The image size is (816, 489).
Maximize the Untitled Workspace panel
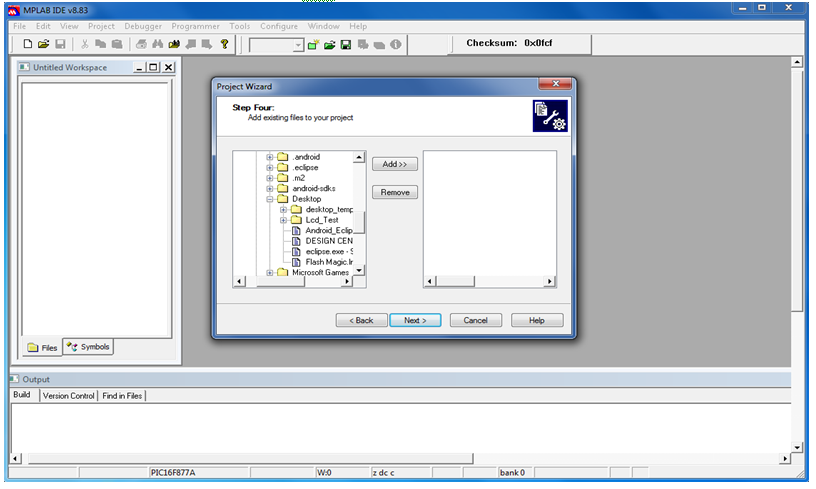pyautogui.click(x=153, y=67)
